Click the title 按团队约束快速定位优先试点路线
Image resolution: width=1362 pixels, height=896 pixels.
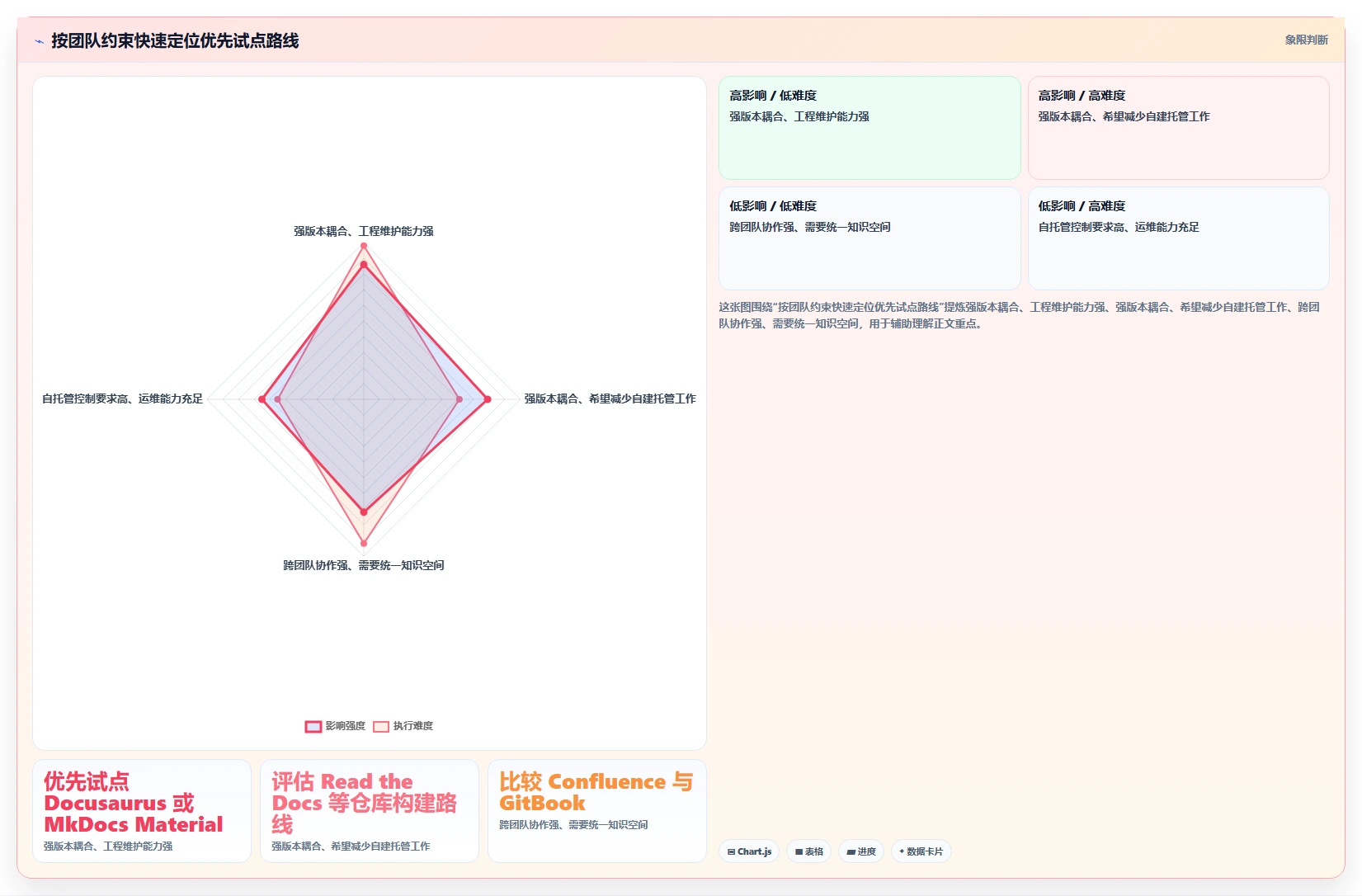pos(175,40)
